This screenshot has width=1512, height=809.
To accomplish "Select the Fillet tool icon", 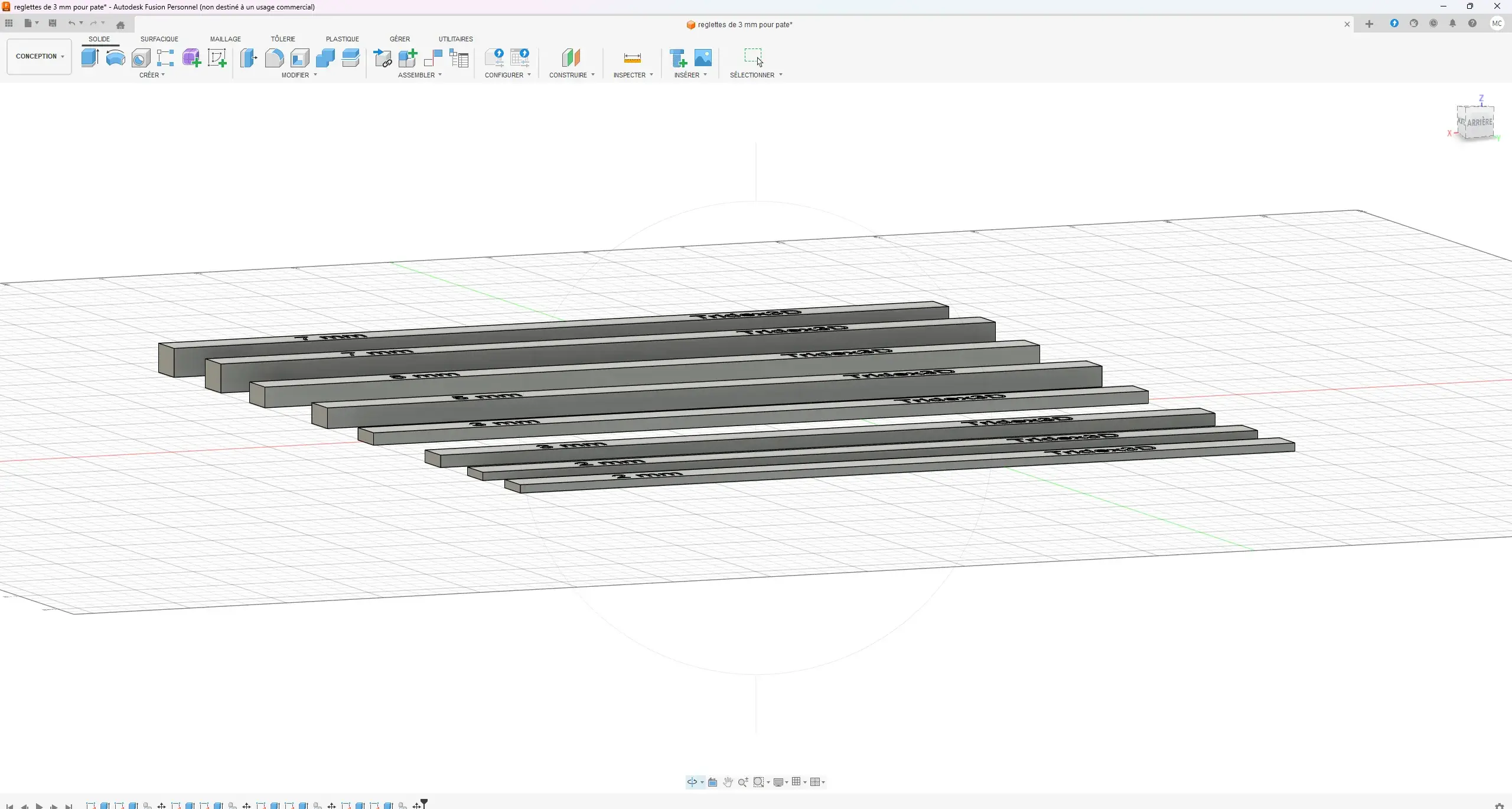I will 274,58.
